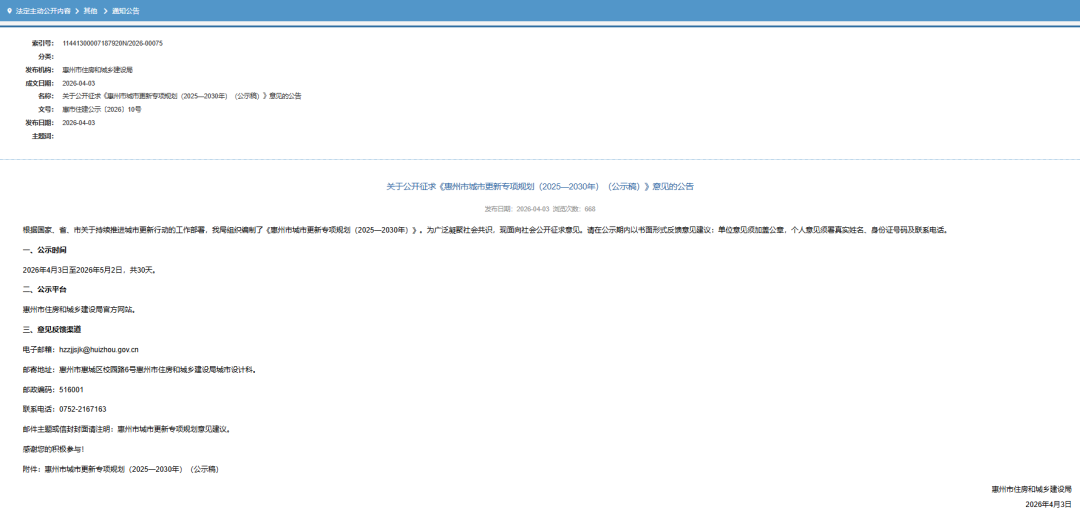Viewport: 1080px width, 521px height.
Task: Open the 法定主动公开内容 breadcrumb link
Action: 43,11
